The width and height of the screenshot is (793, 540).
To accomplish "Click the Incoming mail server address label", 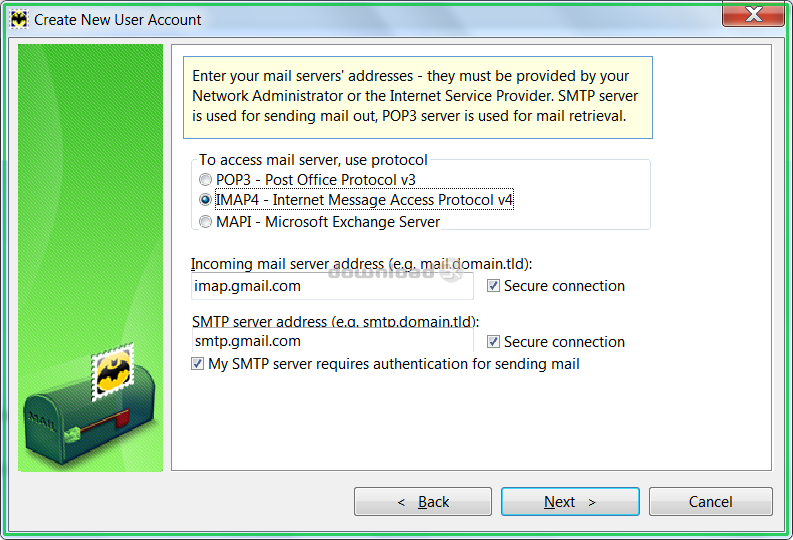I will pyautogui.click(x=361, y=265).
